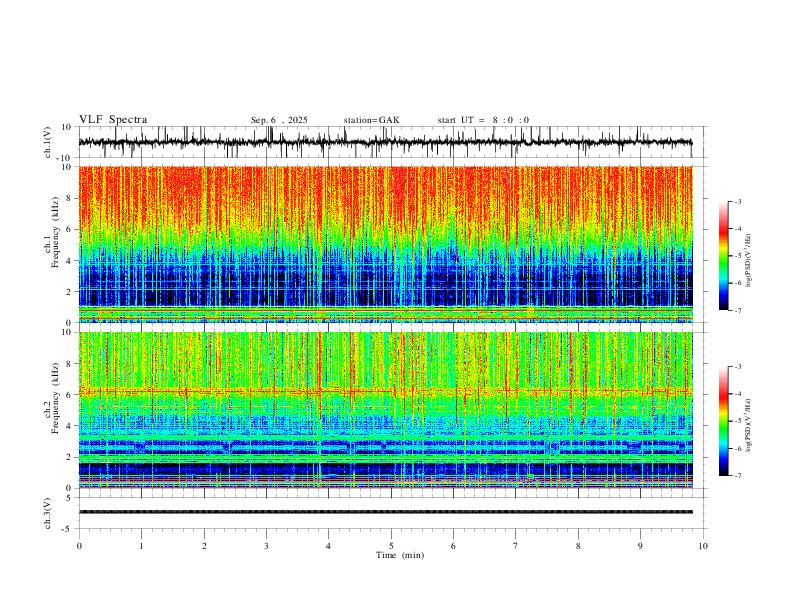Click the ch.2 spectrogram color bar
This screenshot has height=612, width=792.
click(724, 421)
